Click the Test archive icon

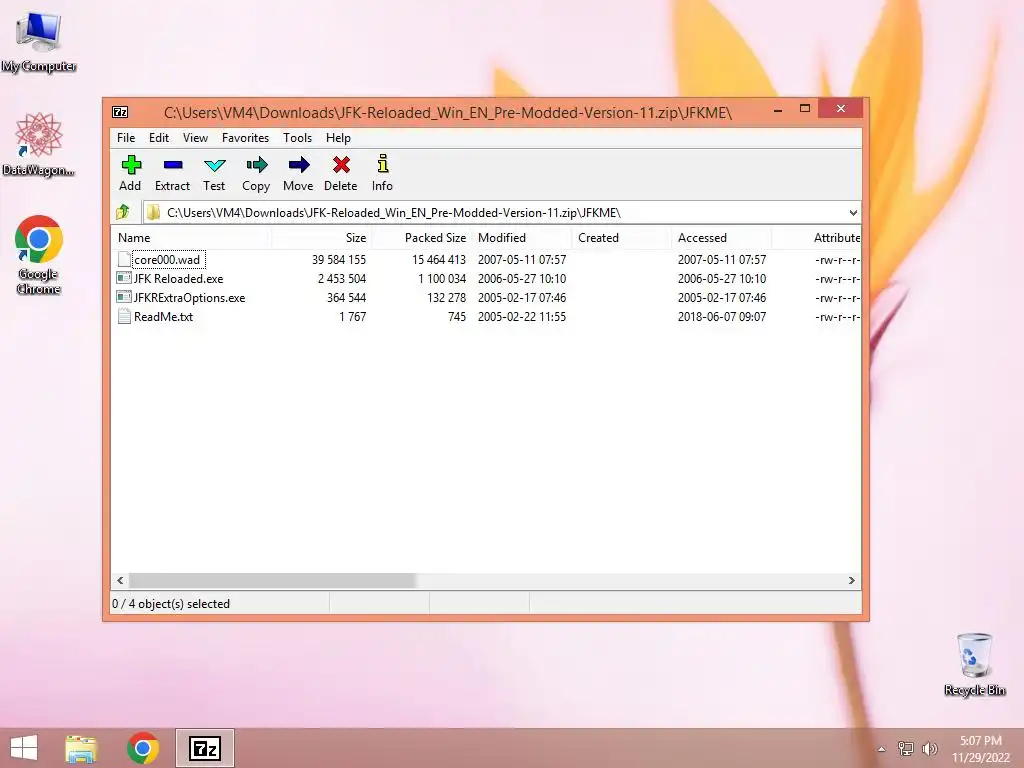tap(214, 165)
